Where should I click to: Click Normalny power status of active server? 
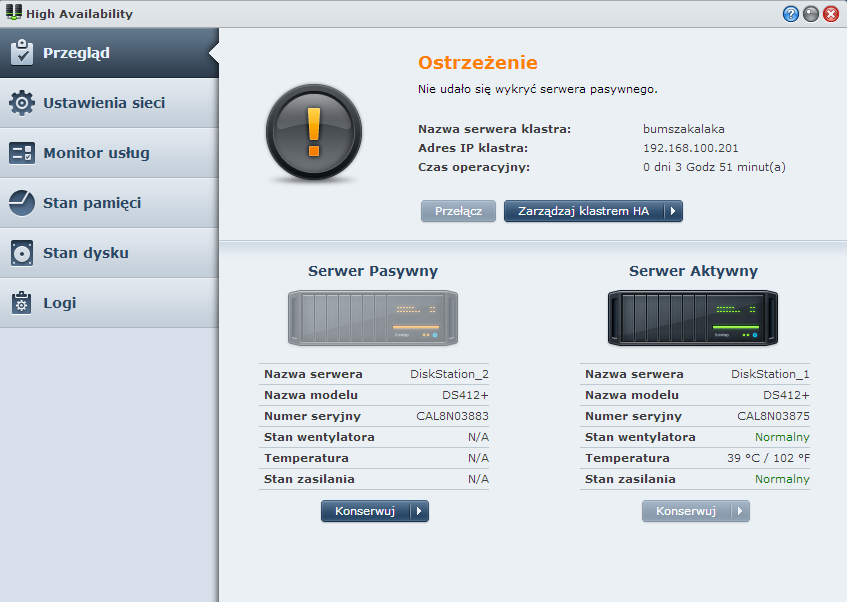[x=782, y=479]
